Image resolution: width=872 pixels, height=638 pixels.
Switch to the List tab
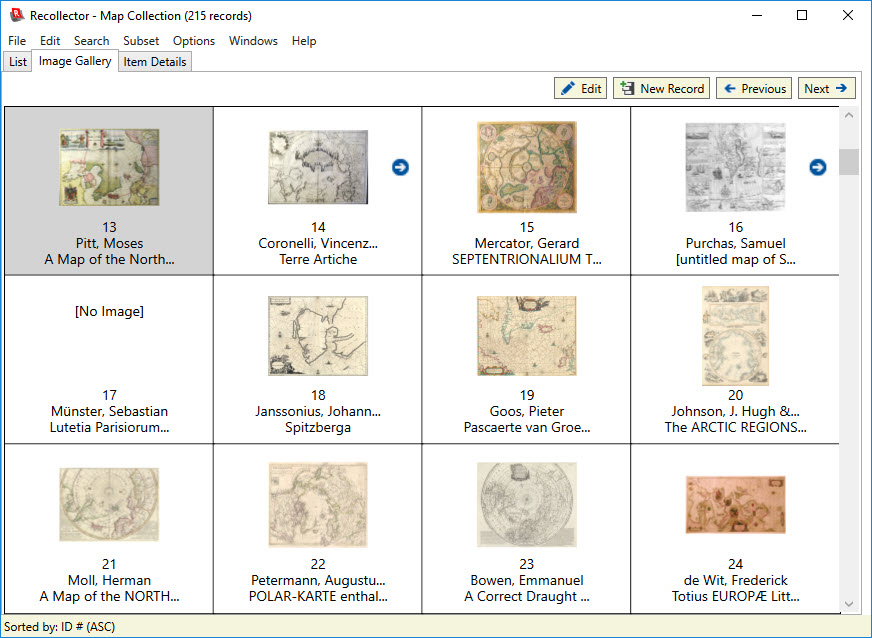click(x=17, y=62)
